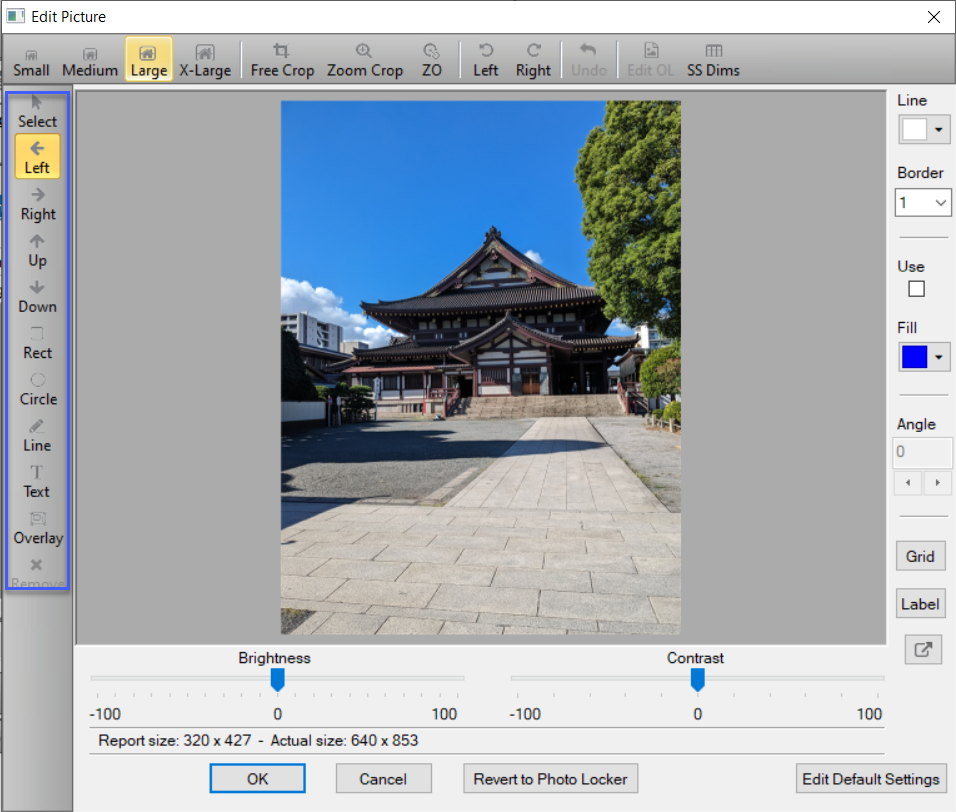The width and height of the screenshot is (956, 812).
Task: Select the Text annotation tool
Action: point(37,481)
